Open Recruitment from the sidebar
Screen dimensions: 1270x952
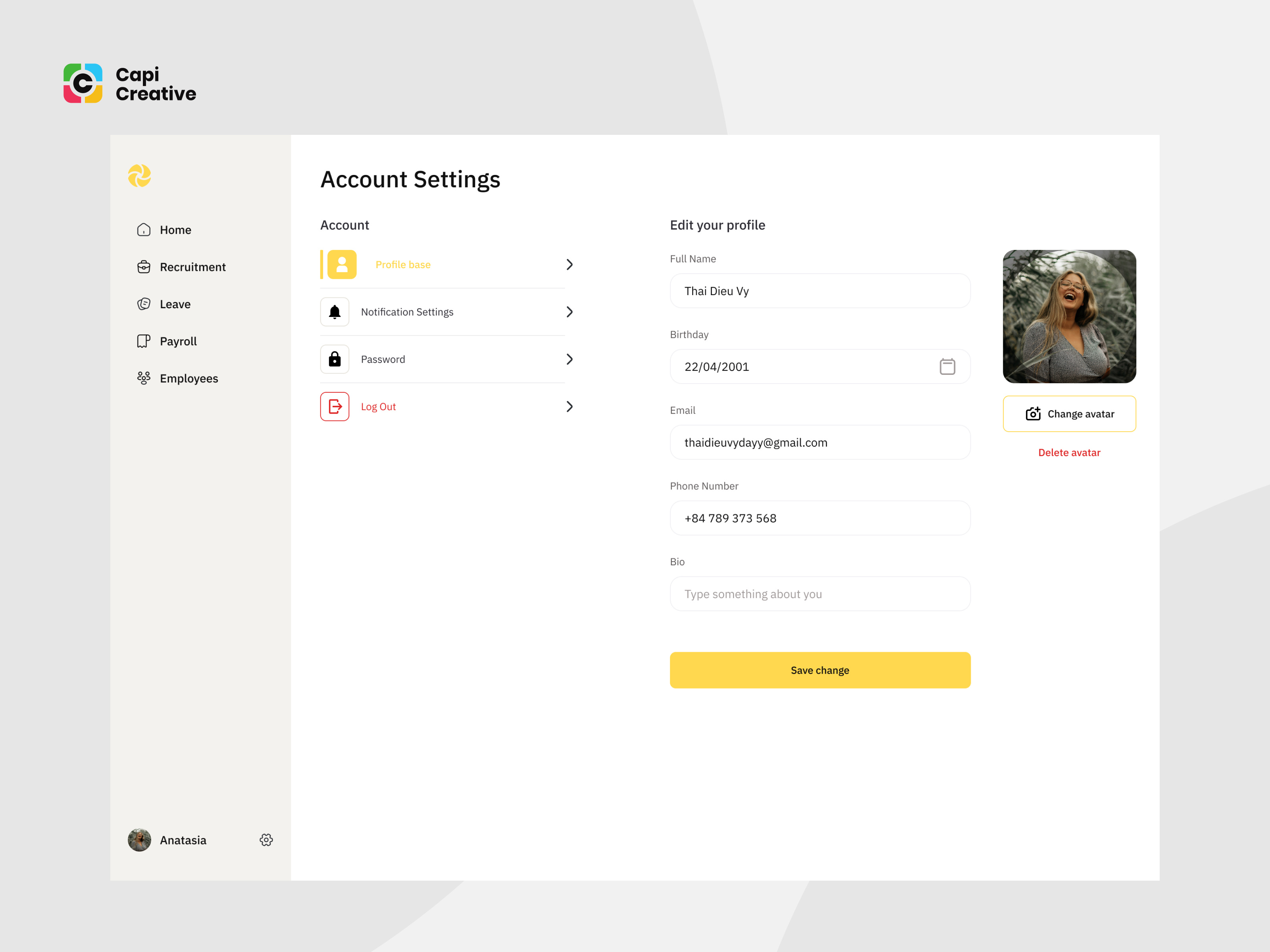point(192,267)
